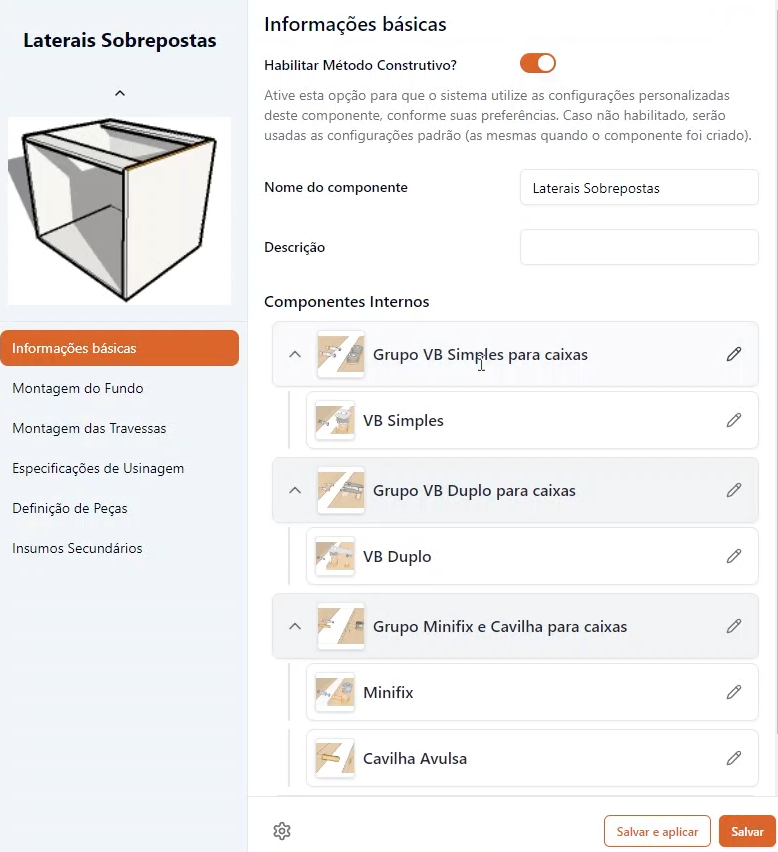This screenshot has width=778, height=852.
Task: Disable the Habilitar Método Construtivo toggle
Action: pyautogui.click(x=538, y=64)
